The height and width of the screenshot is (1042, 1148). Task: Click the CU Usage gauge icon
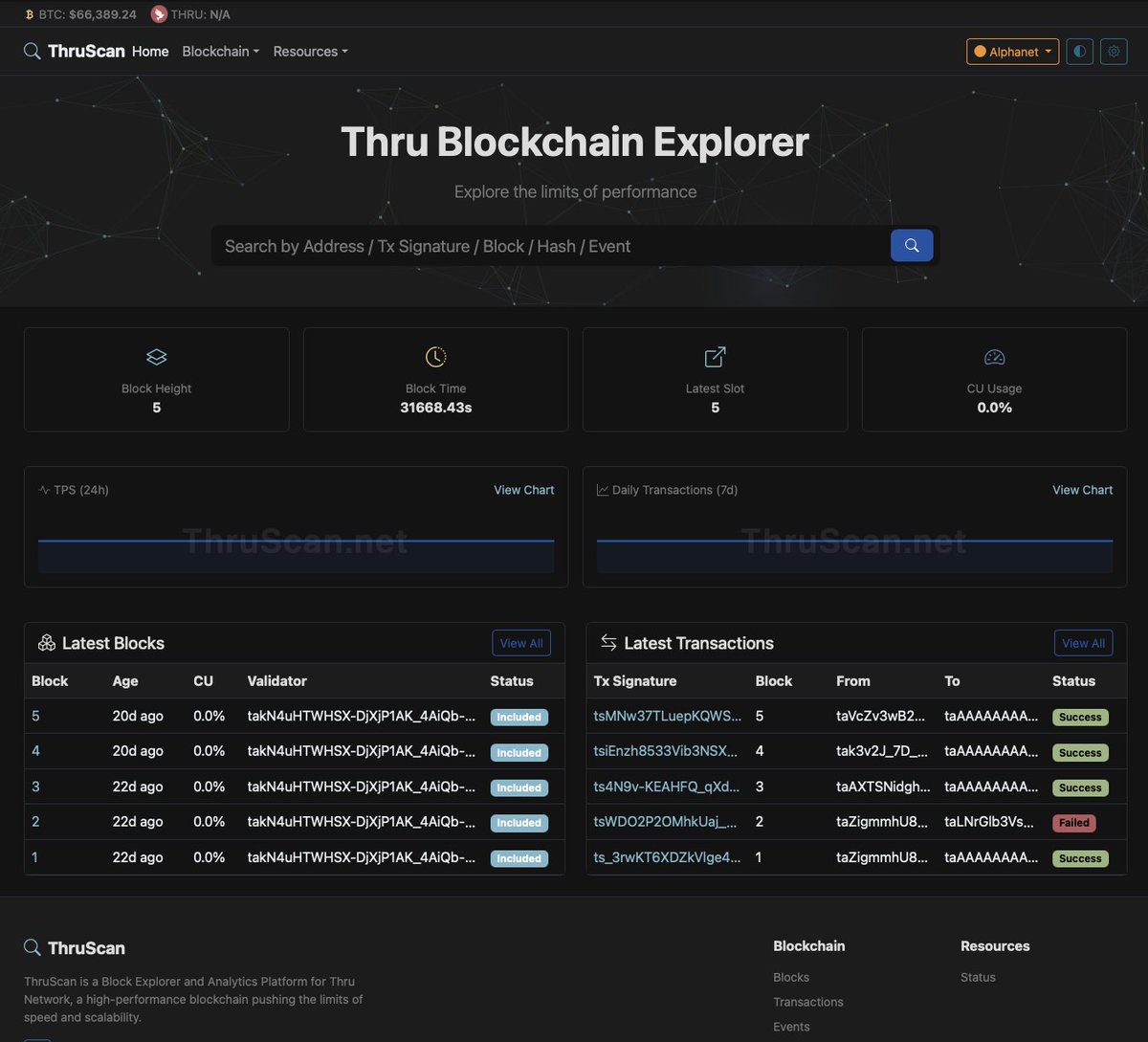(x=995, y=357)
